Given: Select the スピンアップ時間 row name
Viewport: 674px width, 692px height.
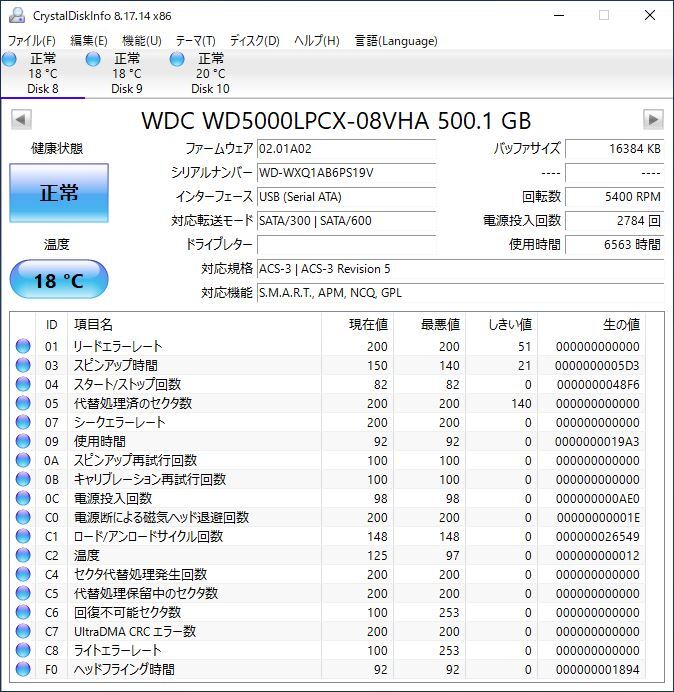Looking at the screenshot, I should pos(116,365).
